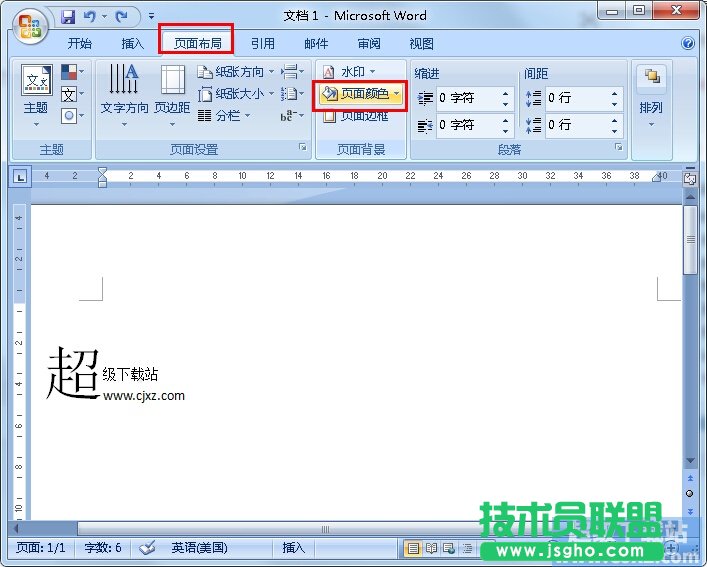
Task: Switch to the 插入 ribbon tab
Action: click(x=132, y=44)
